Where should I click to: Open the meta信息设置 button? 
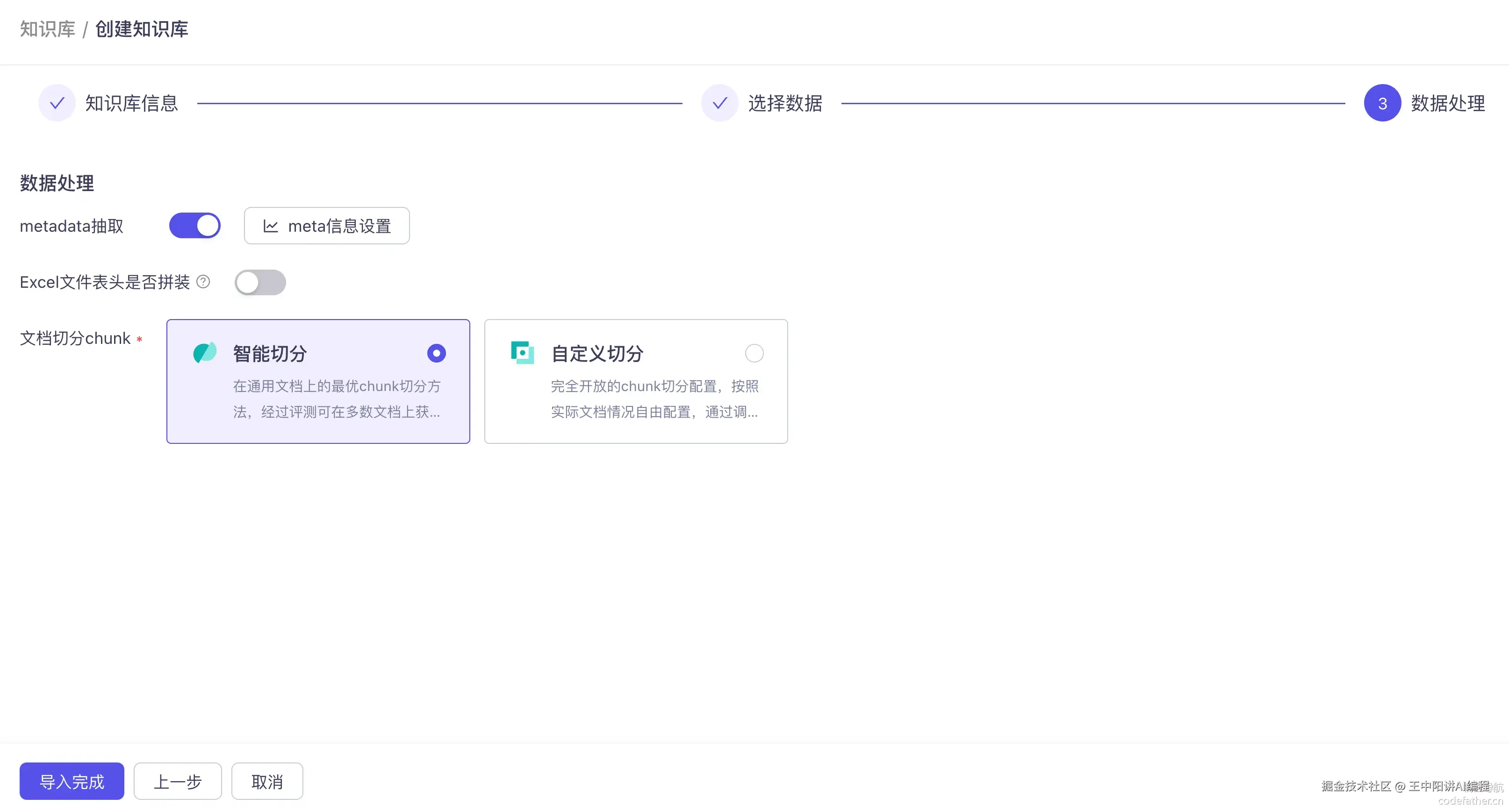(327, 226)
